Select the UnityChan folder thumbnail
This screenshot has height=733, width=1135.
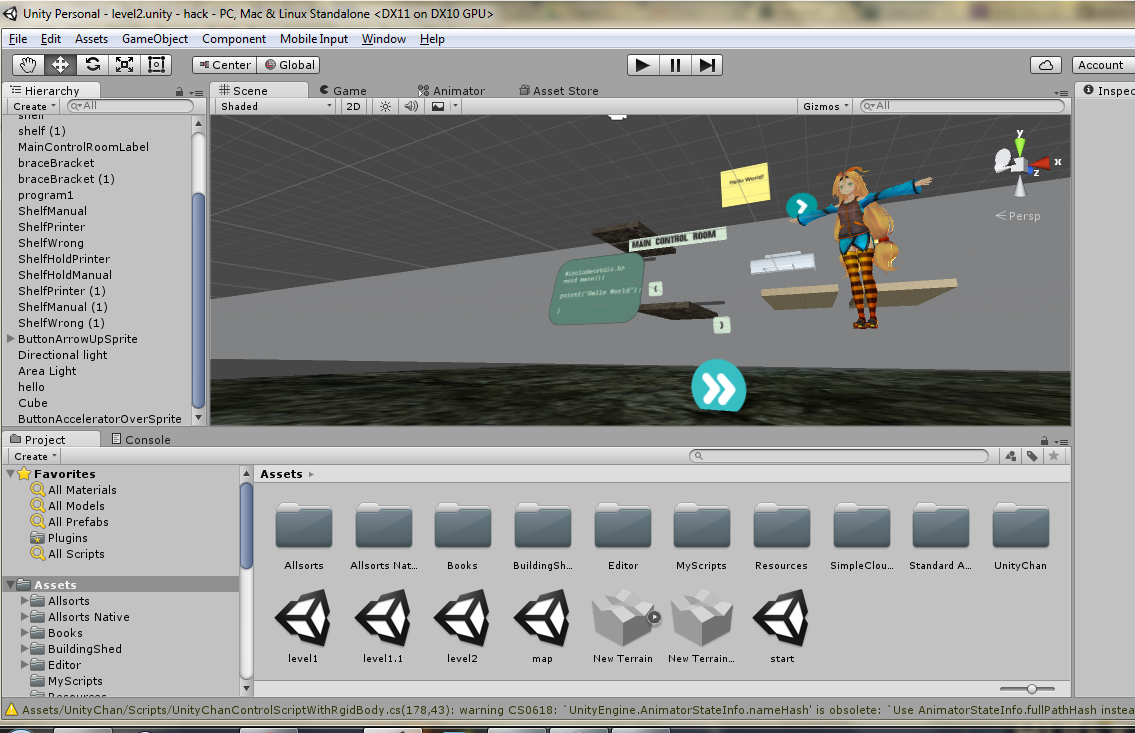(1020, 526)
